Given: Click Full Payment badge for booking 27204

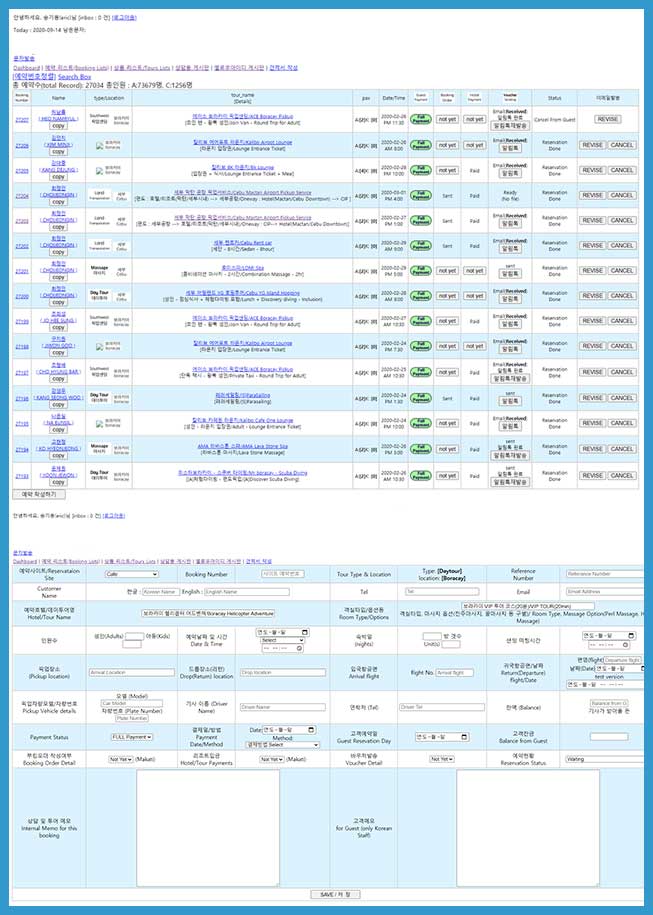Looking at the screenshot, I should 421,195.
